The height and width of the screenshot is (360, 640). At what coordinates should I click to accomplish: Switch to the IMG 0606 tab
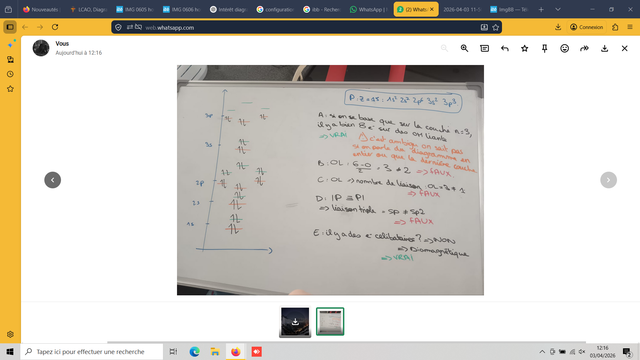[182, 9]
